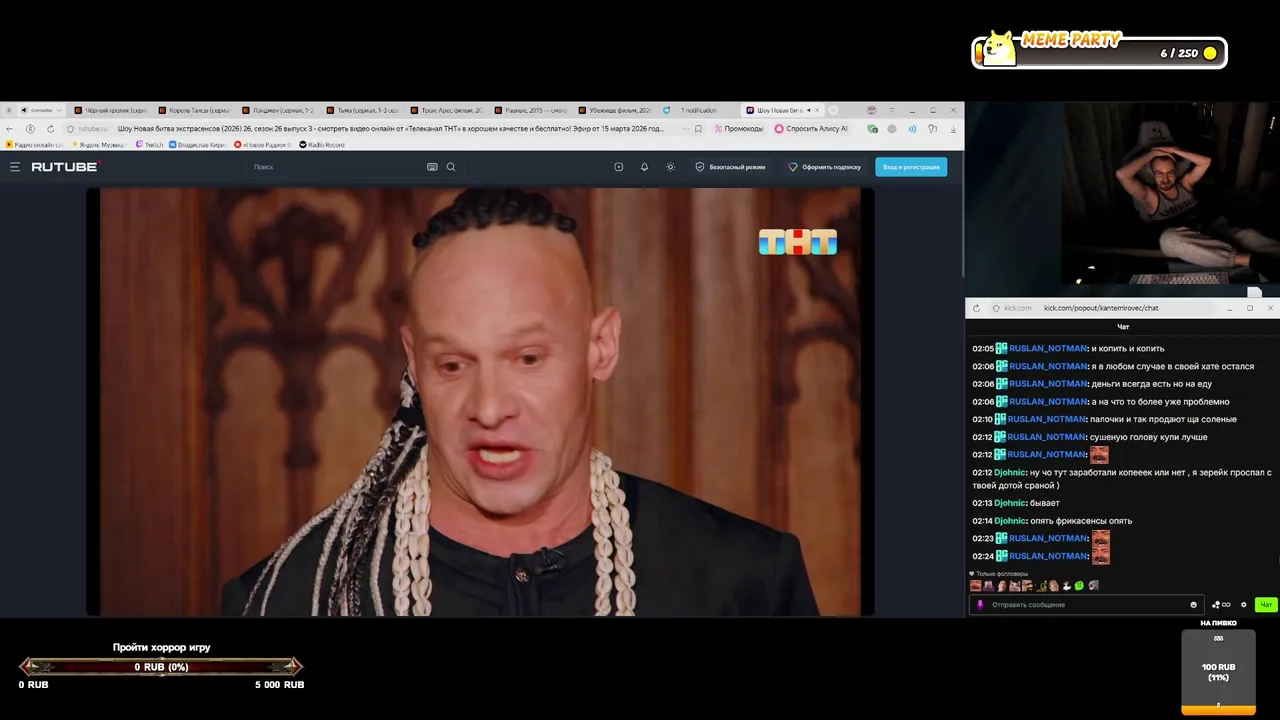The height and width of the screenshot is (720, 1280).
Task: Open browser downloads arrow icon
Action: tap(953, 129)
